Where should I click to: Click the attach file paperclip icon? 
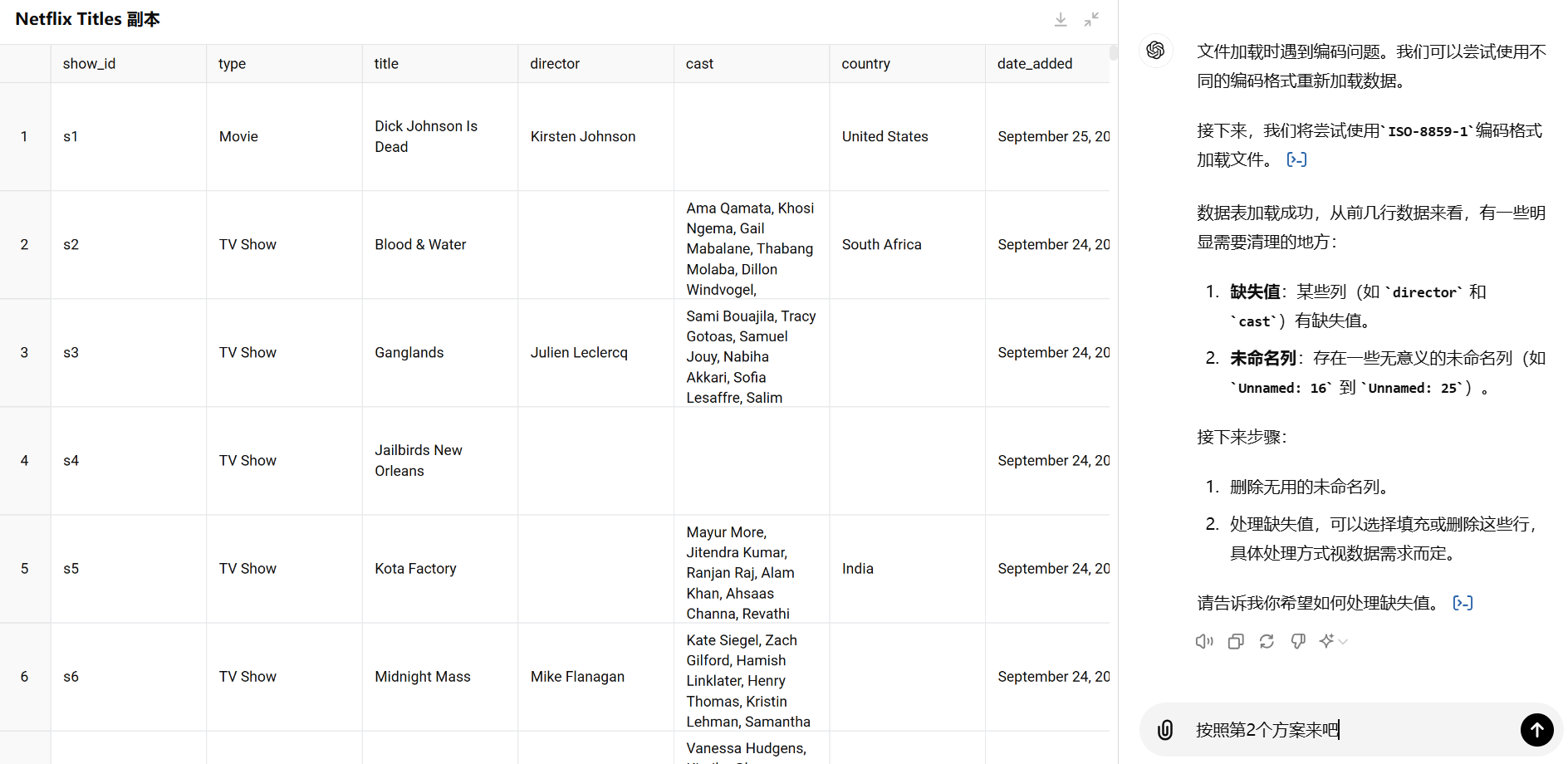point(1165,730)
